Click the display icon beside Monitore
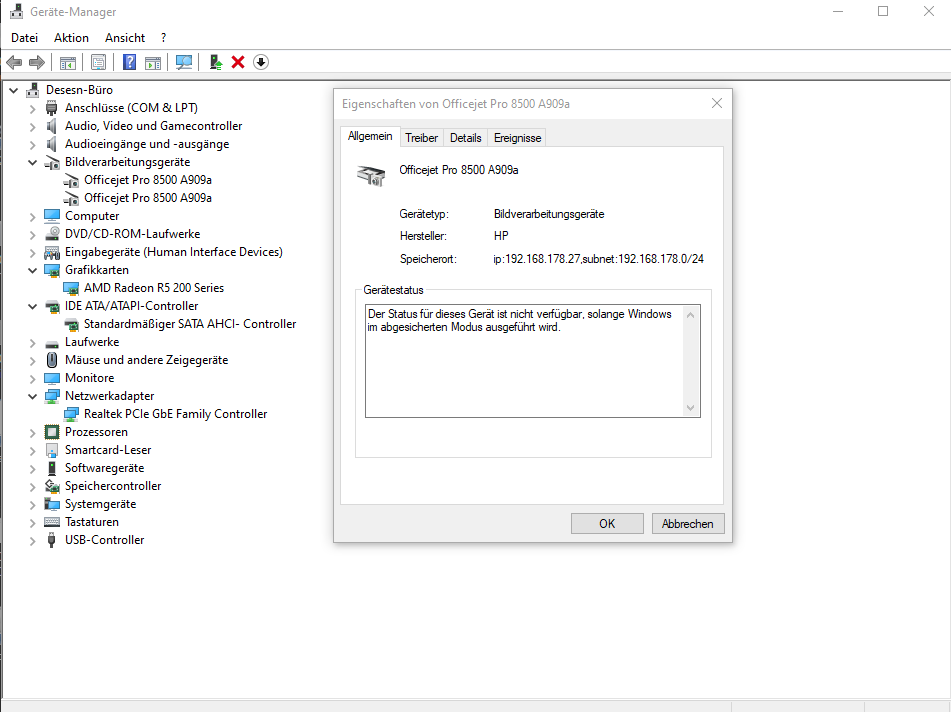The height and width of the screenshot is (712, 951). click(x=52, y=378)
